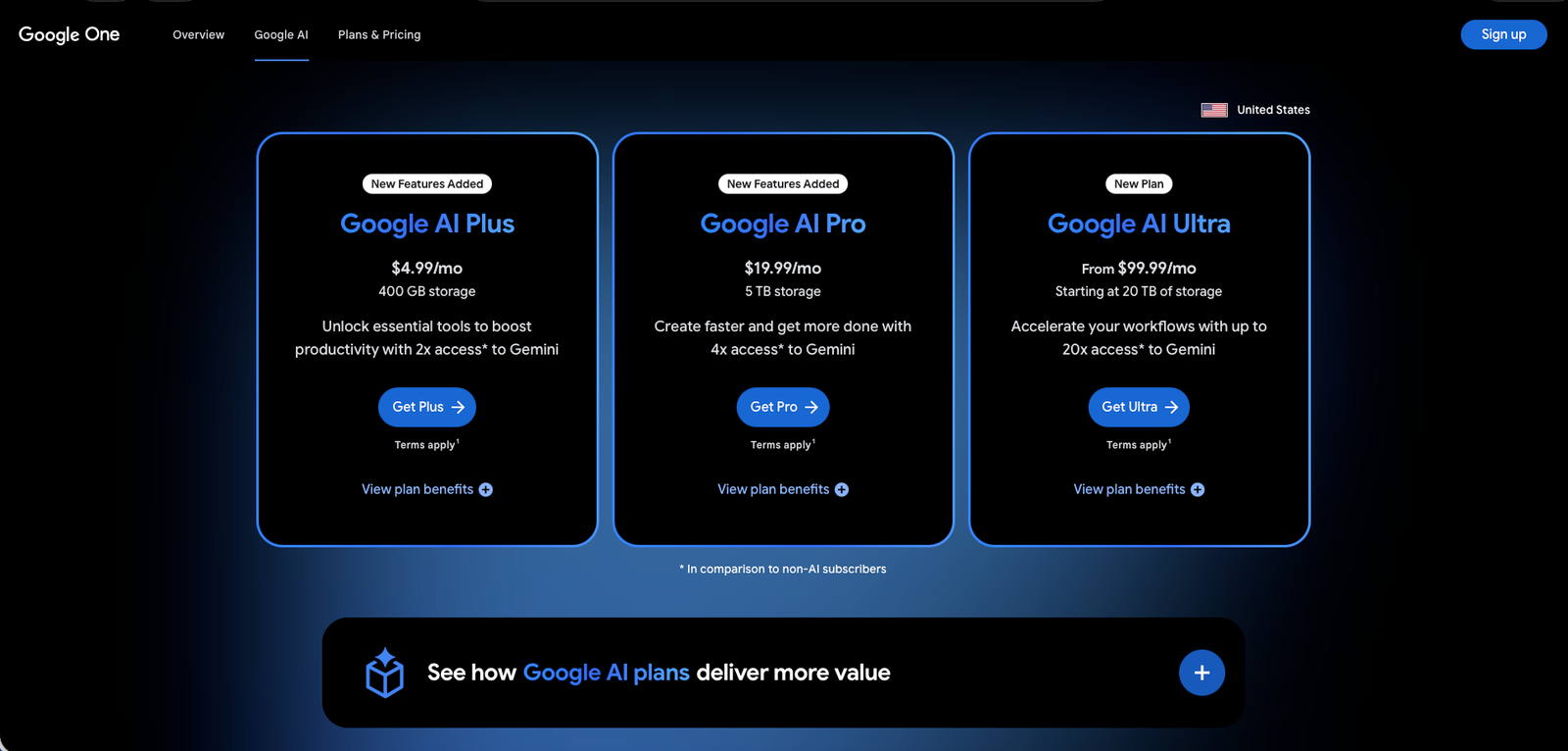Click the 400 GB storage text
Image resolution: width=1568 pixels, height=751 pixels.
coord(427,291)
